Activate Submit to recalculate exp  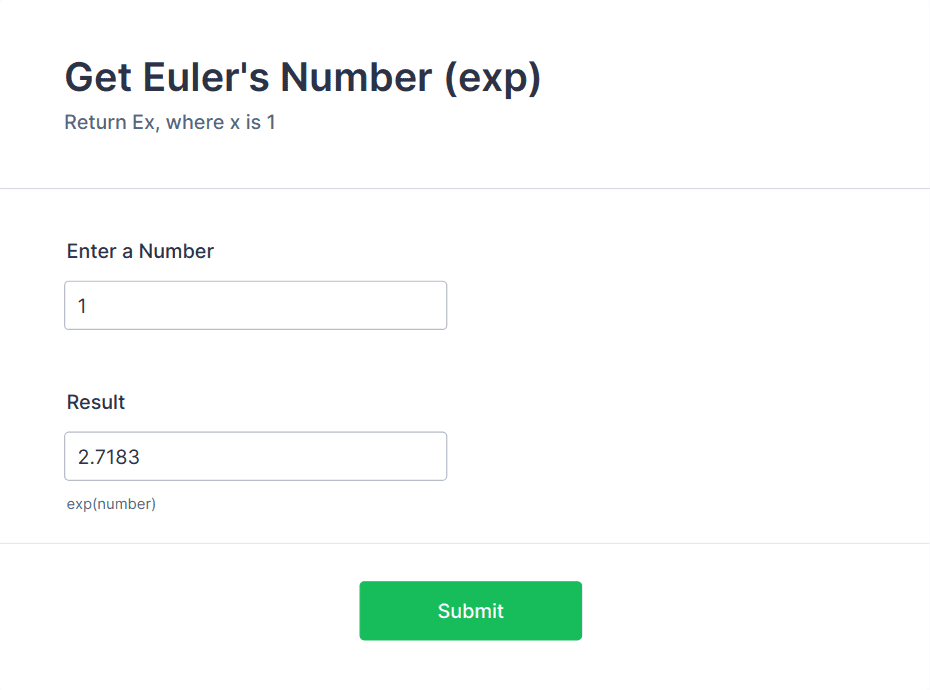click(x=470, y=610)
